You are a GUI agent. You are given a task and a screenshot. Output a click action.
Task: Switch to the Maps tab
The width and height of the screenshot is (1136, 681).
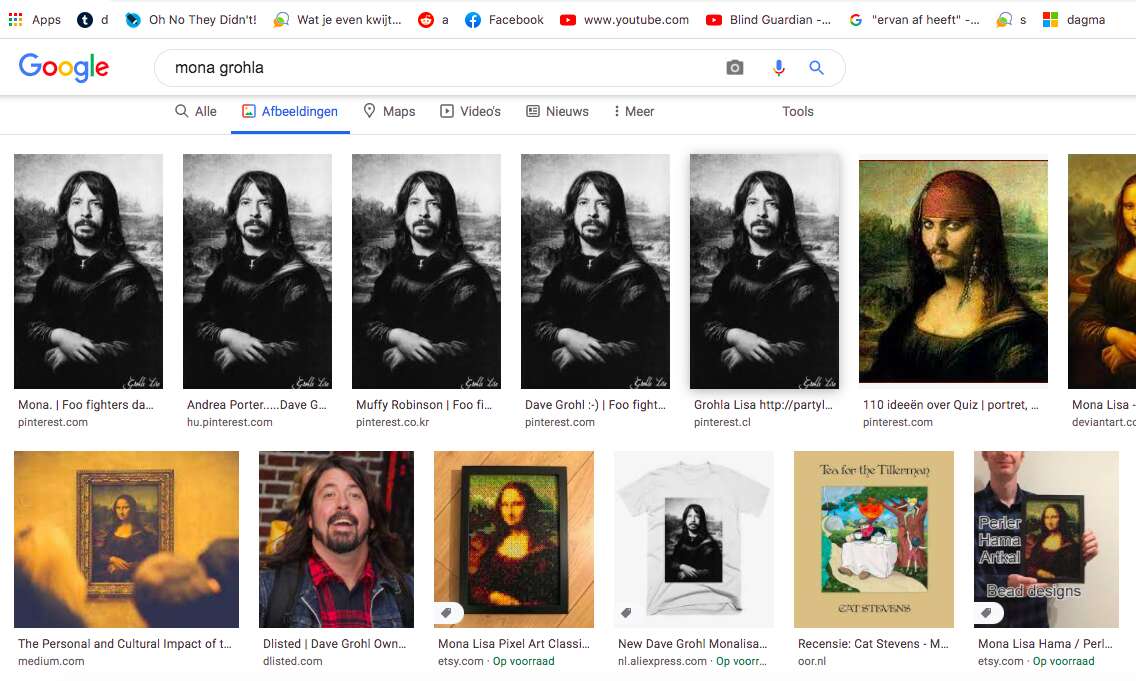389,111
